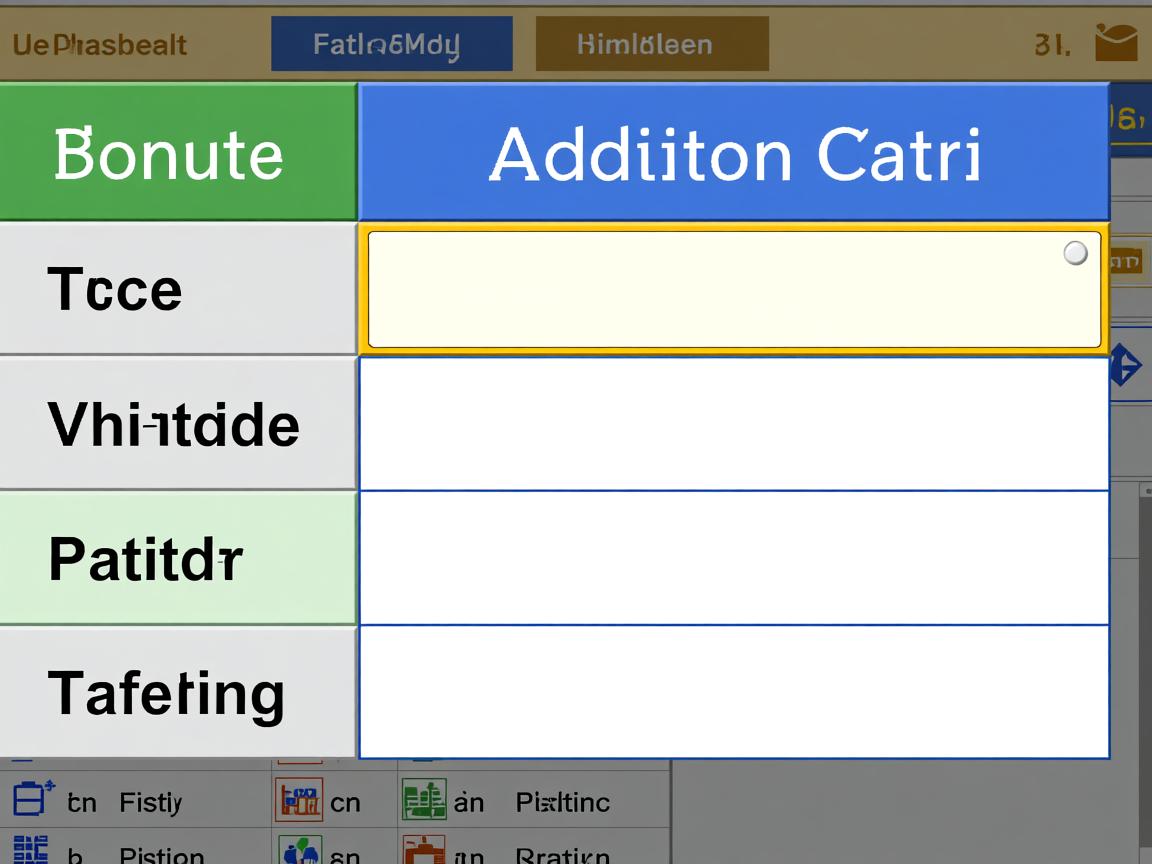Click the green icon beside Pisltinc

click(x=424, y=800)
